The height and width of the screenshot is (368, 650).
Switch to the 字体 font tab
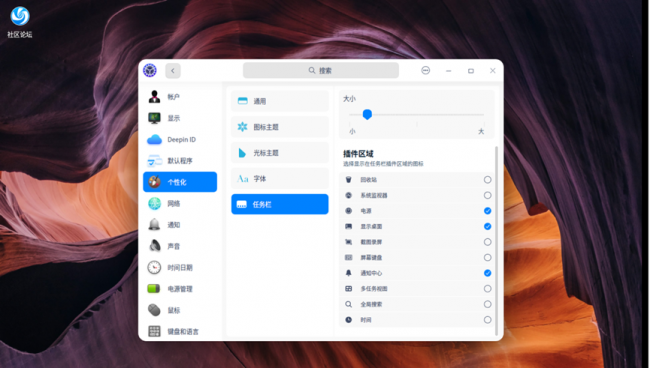click(280, 179)
